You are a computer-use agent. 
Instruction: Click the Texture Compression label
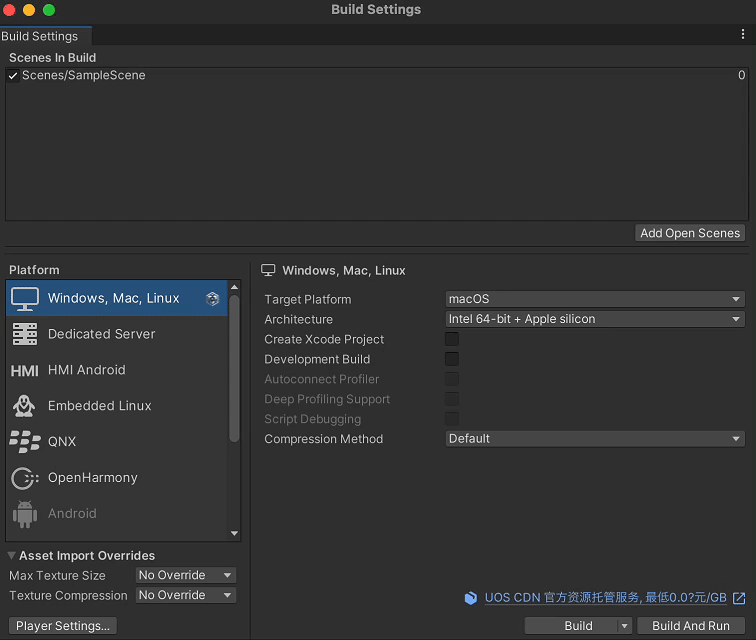(68, 596)
